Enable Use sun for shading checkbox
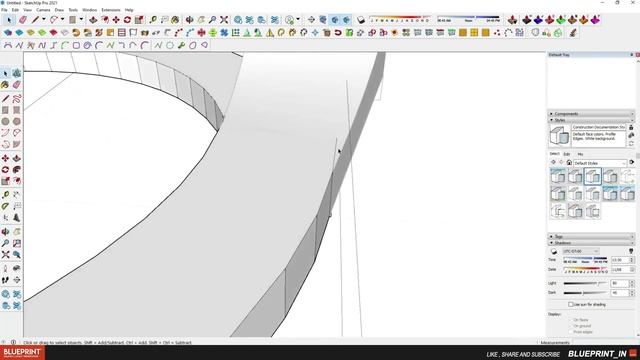The height and width of the screenshot is (360, 640). point(571,304)
